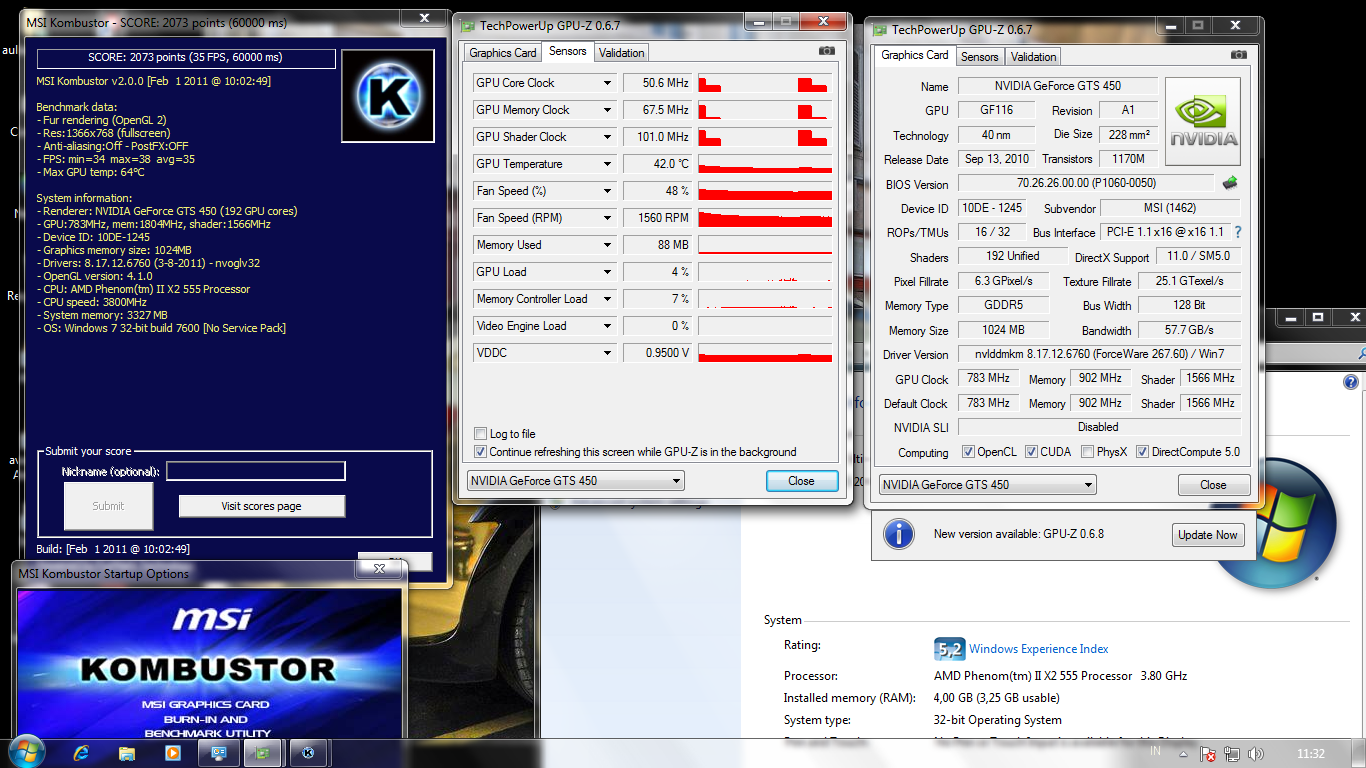Open Windows Media Player from taskbar
The image size is (1366, 768).
172,753
